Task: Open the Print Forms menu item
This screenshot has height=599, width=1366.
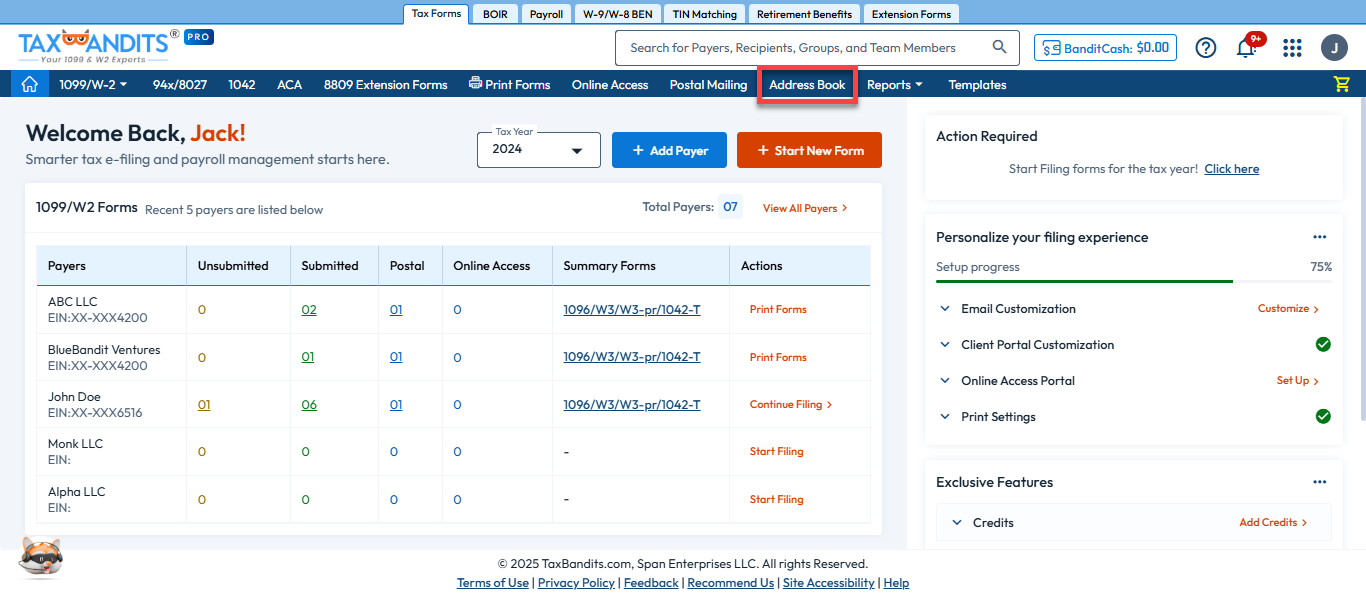Action: [x=509, y=84]
